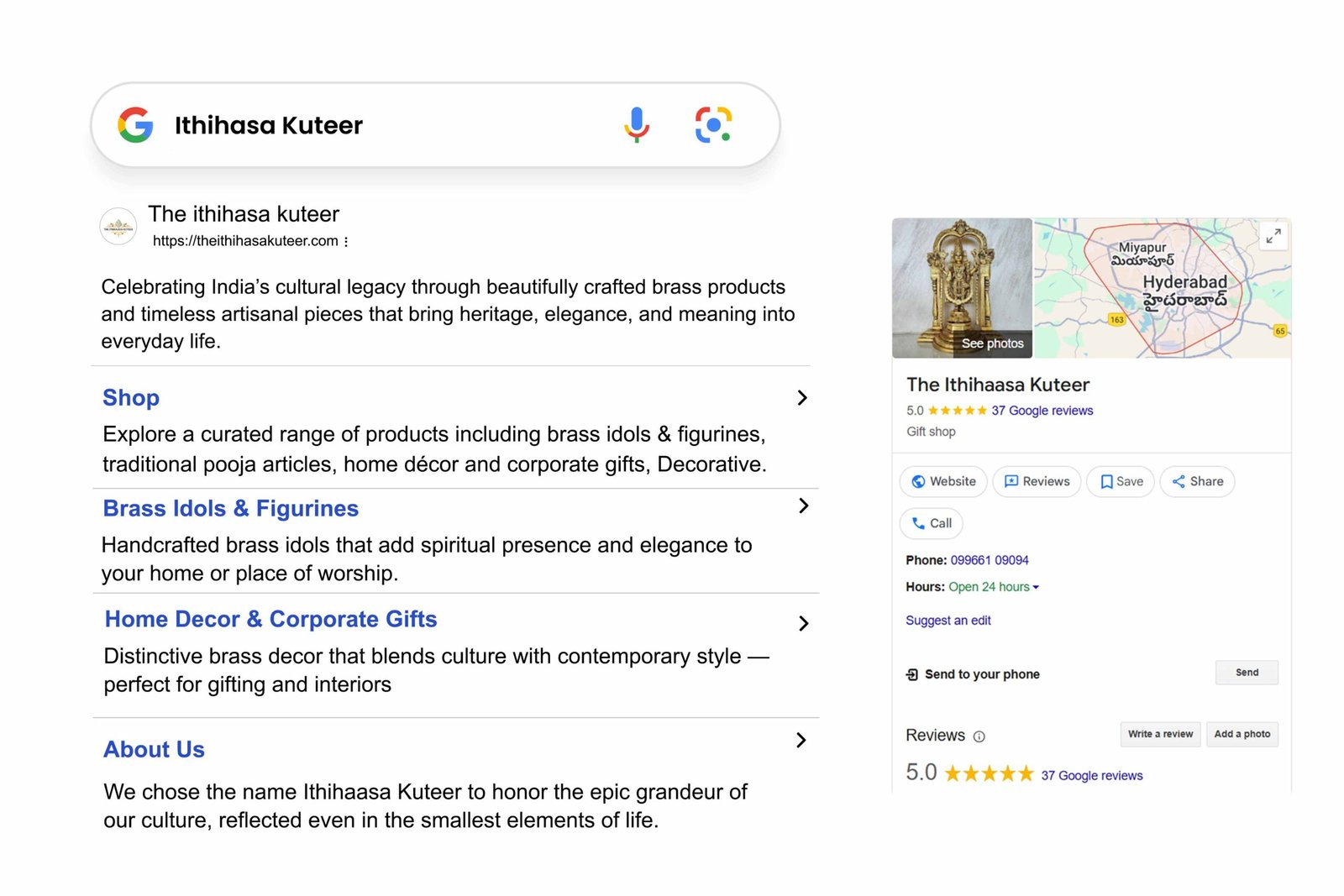The height and width of the screenshot is (896, 1344).
Task: Click the Website button
Action: [x=943, y=481]
